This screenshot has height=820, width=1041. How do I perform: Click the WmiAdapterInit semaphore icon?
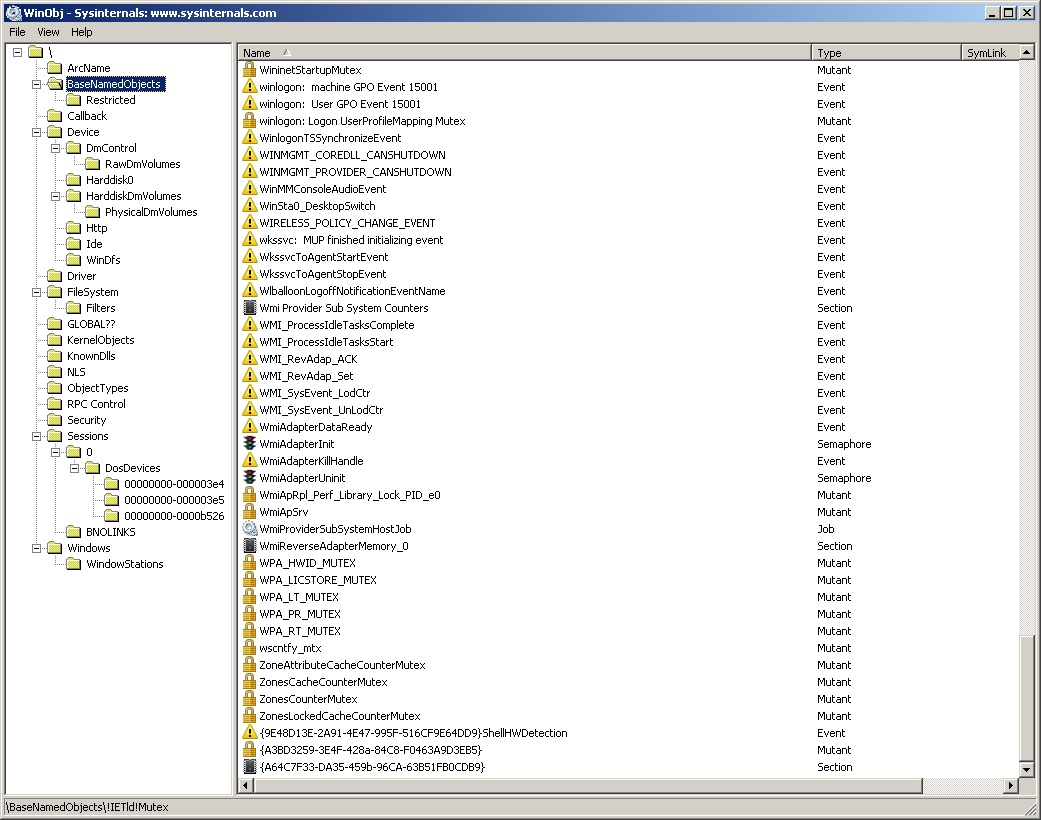point(250,444)
